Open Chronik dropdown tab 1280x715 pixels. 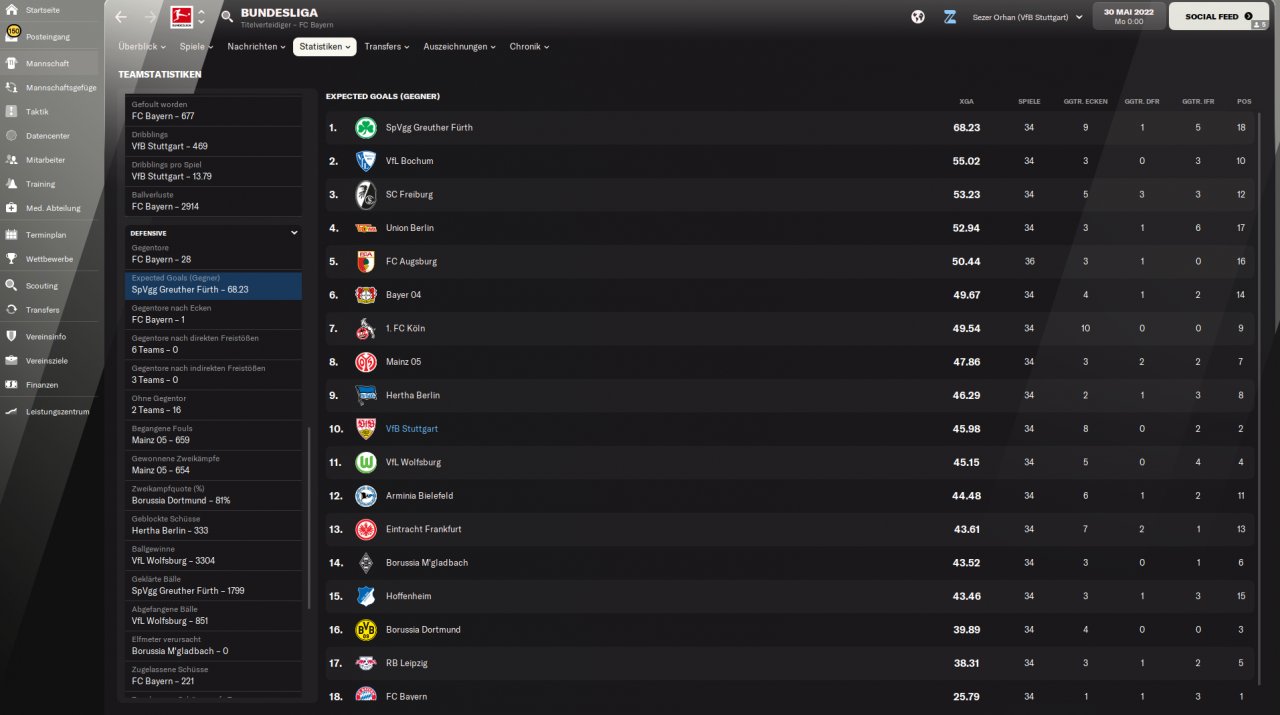(529, 46)
